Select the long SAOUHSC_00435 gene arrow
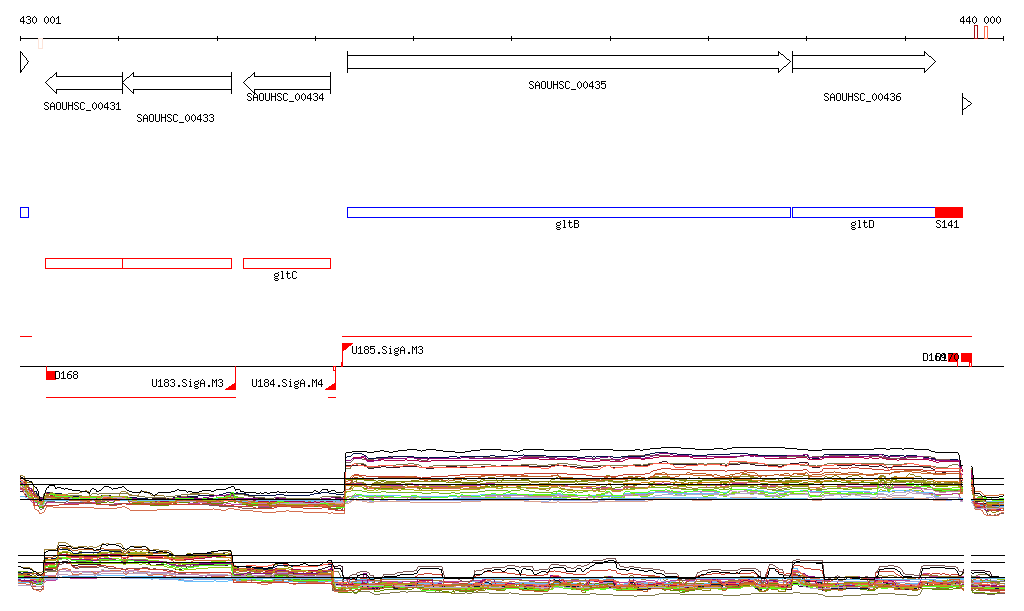Image resolution: width=1024 pixels, height=611 pixels. [x=569, y=62]
